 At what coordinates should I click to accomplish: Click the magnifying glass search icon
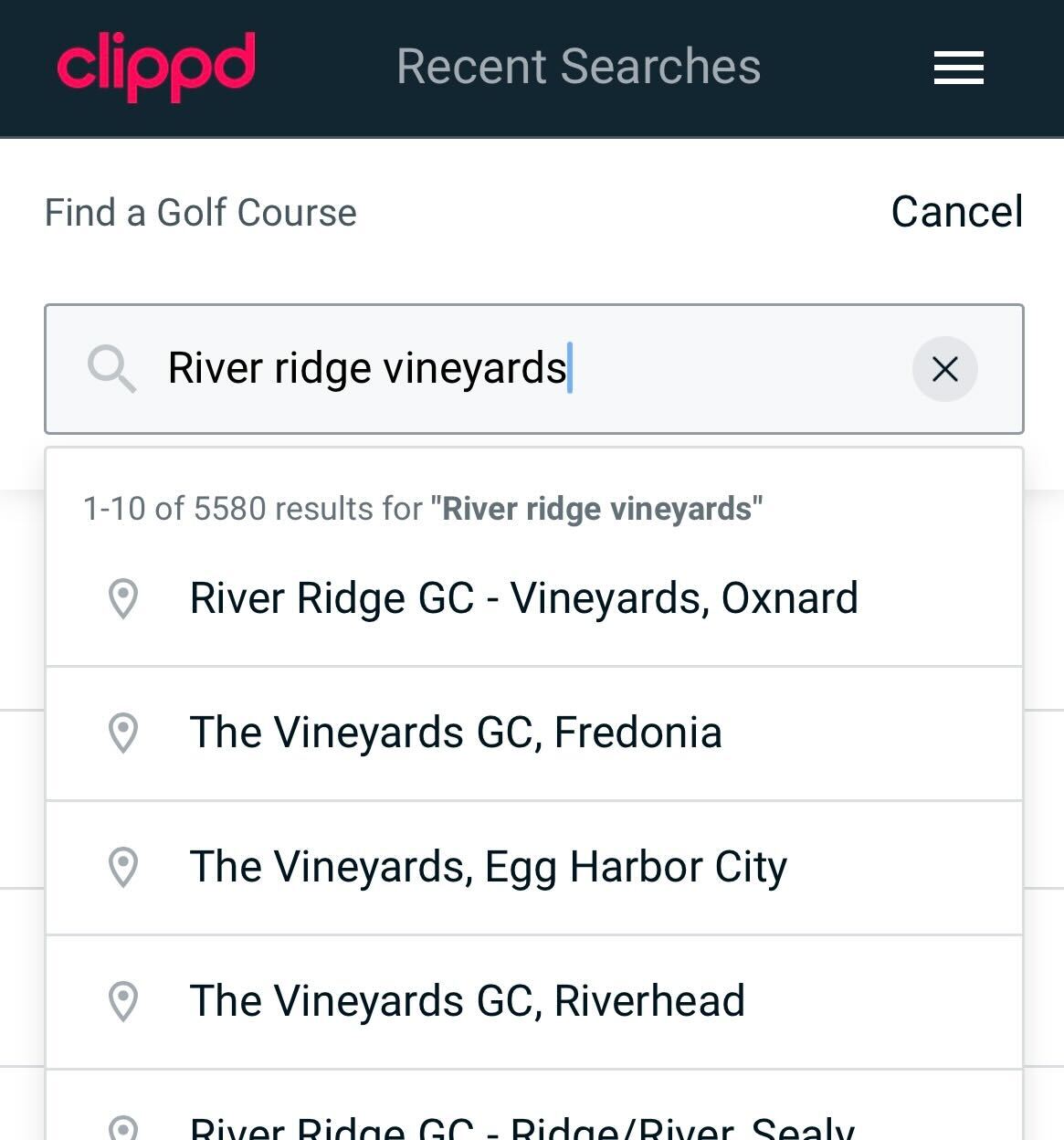(111, 369)
